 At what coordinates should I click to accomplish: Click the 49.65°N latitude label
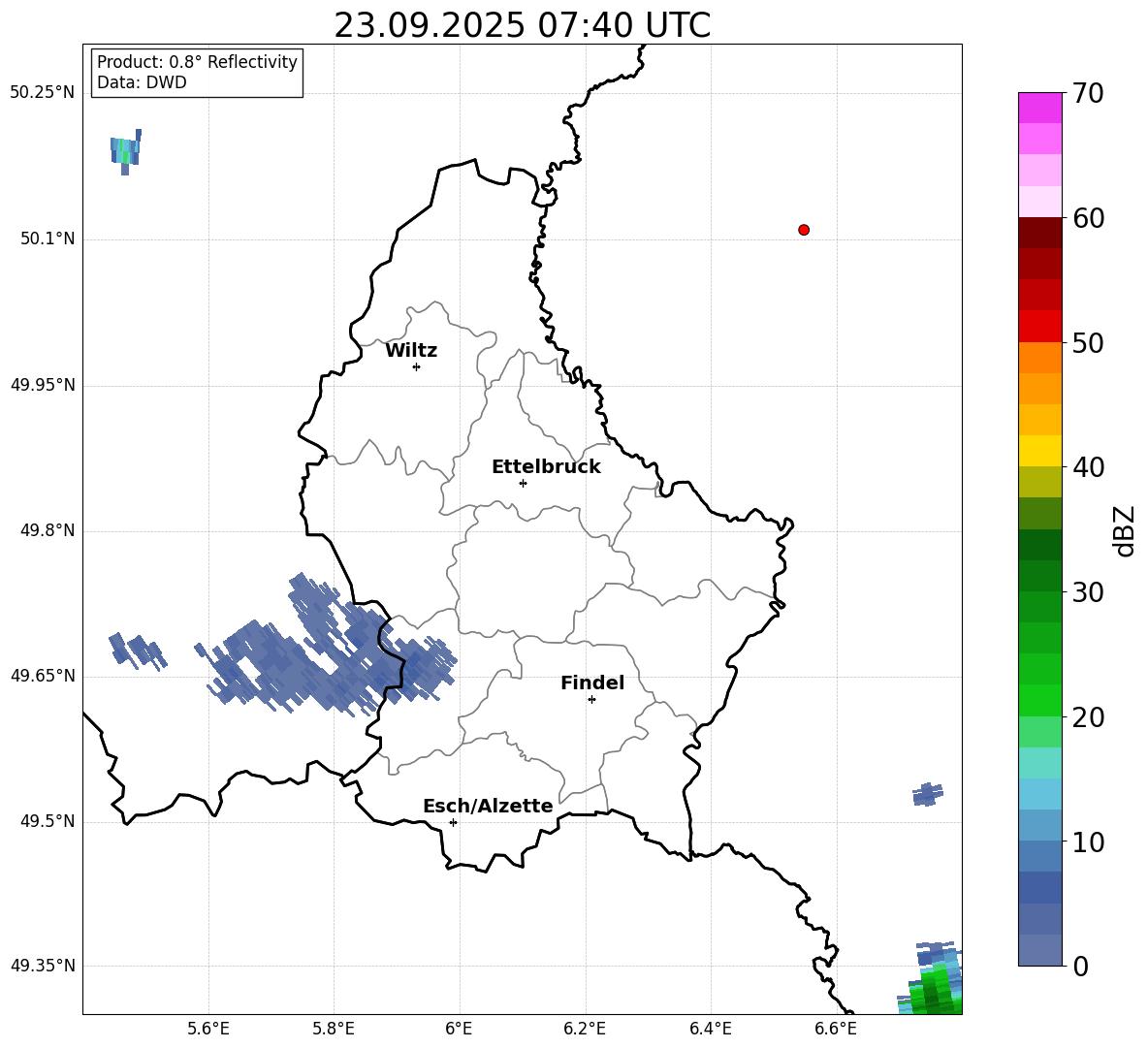[x=43, y=676]
